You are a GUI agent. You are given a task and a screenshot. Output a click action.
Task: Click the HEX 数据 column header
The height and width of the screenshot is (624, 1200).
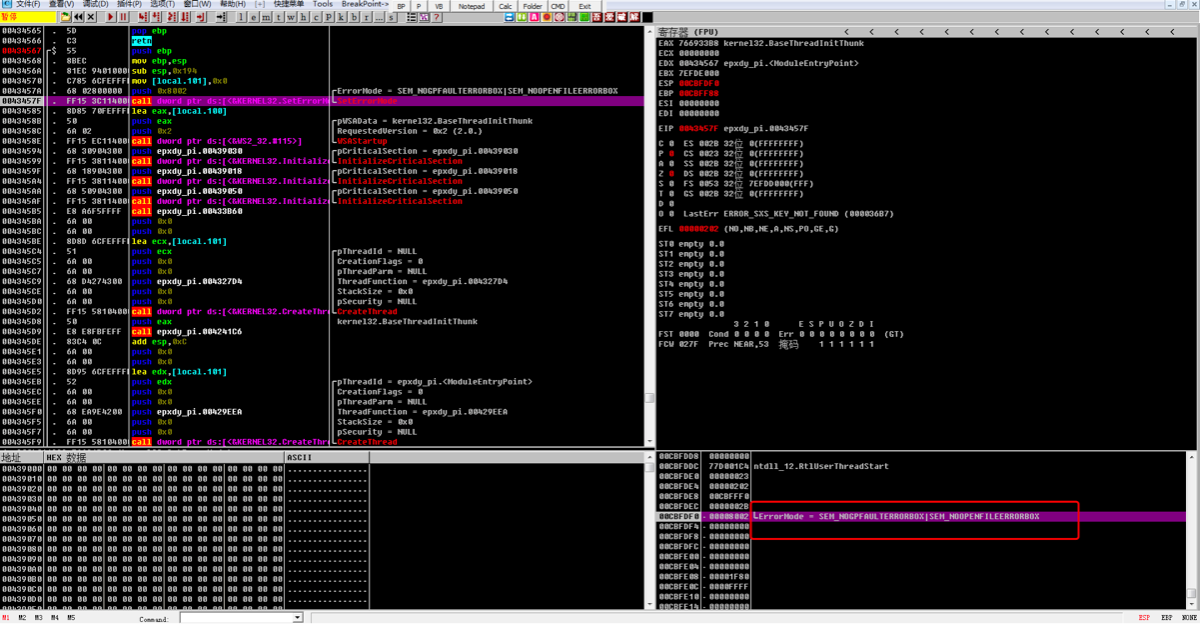coord(165,457)
